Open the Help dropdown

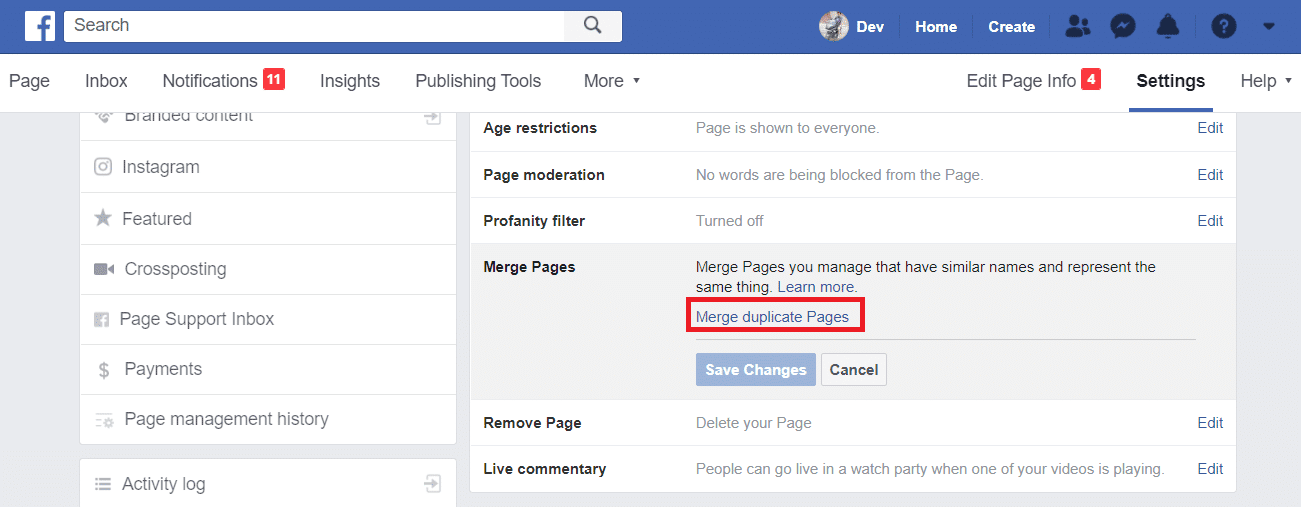(1265, 81)
